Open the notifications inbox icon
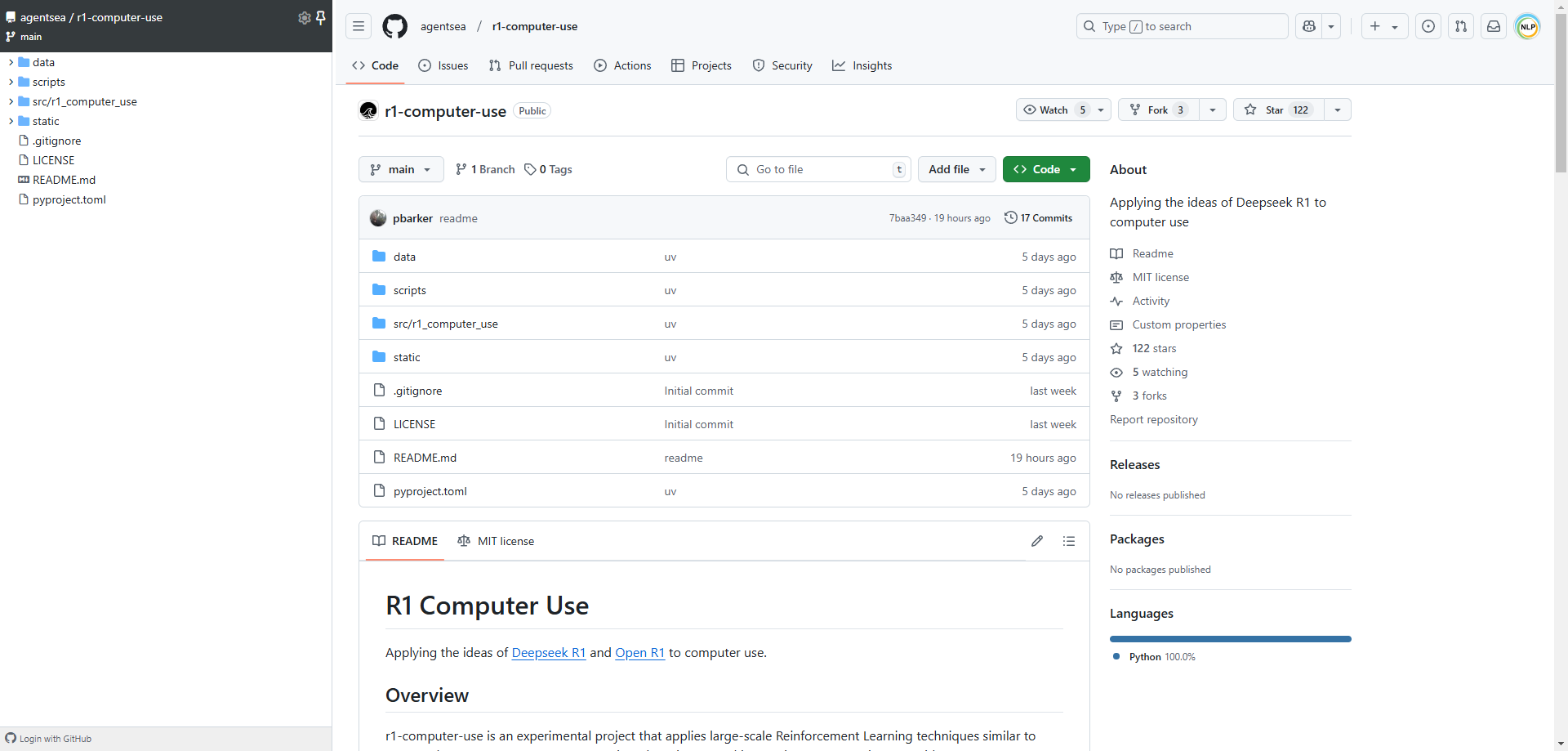 (x=1494, y=26)
